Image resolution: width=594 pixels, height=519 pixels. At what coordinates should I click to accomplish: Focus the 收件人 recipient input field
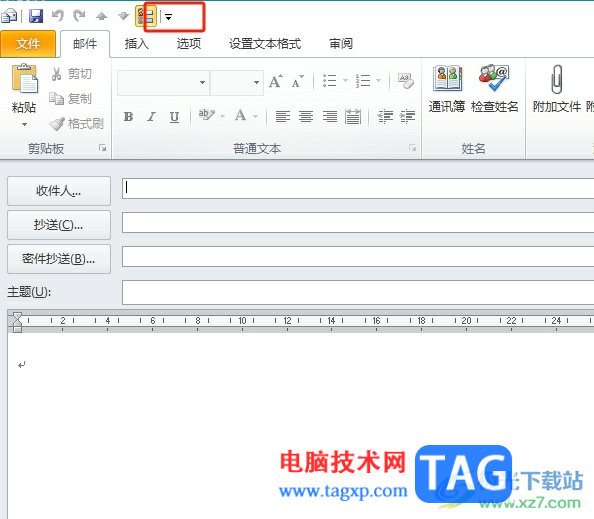click(x=358, y=189)
